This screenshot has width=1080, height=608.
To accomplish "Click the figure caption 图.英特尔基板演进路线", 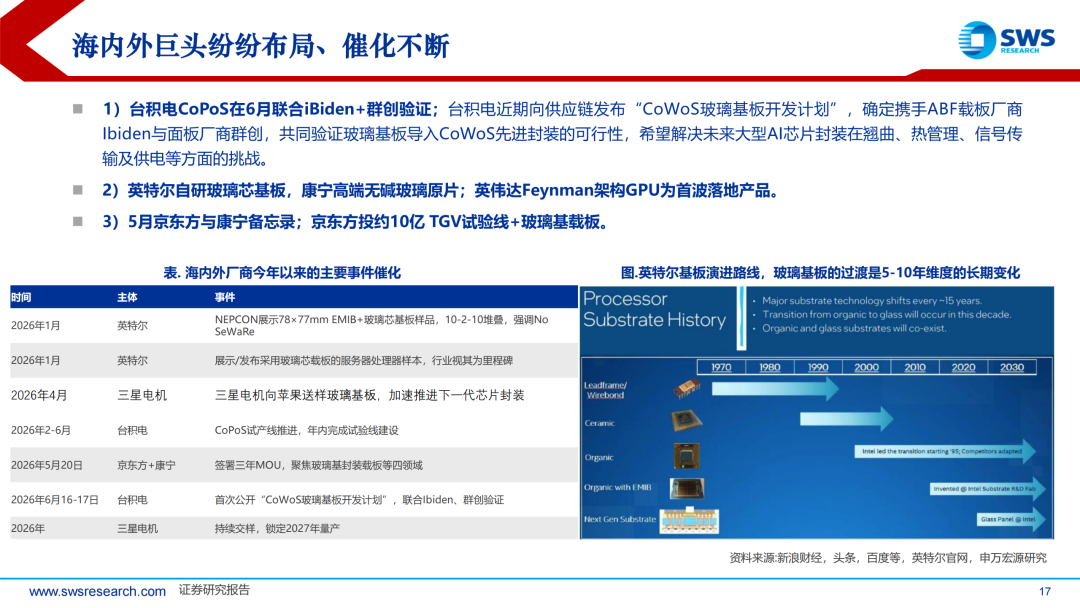I will pos(820,273).
